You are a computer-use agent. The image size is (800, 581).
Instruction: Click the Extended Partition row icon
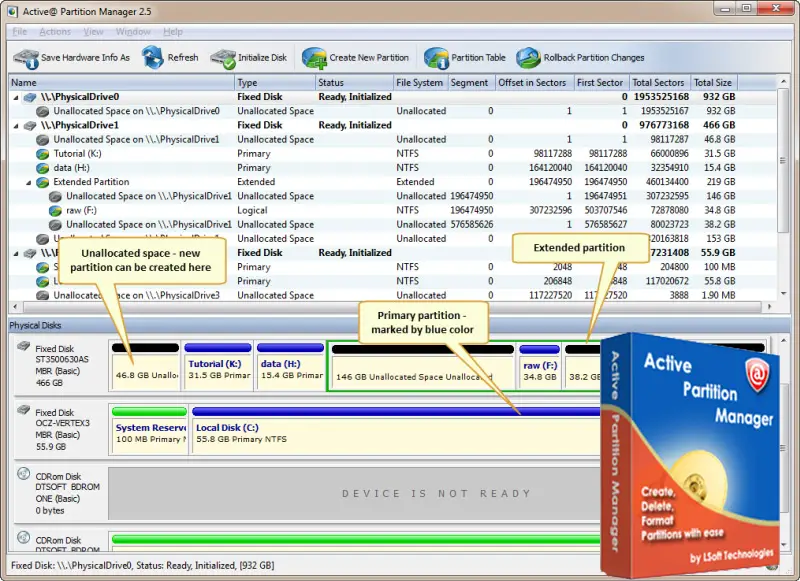point(43,182)
